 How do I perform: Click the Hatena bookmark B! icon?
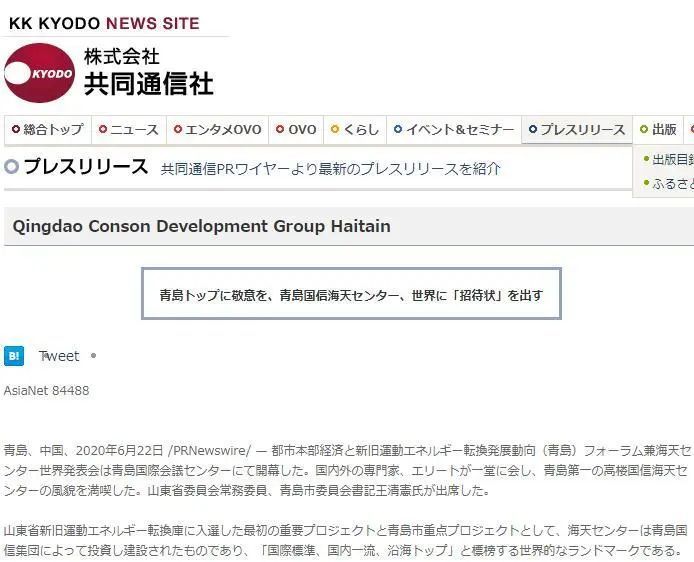(14, 356)
